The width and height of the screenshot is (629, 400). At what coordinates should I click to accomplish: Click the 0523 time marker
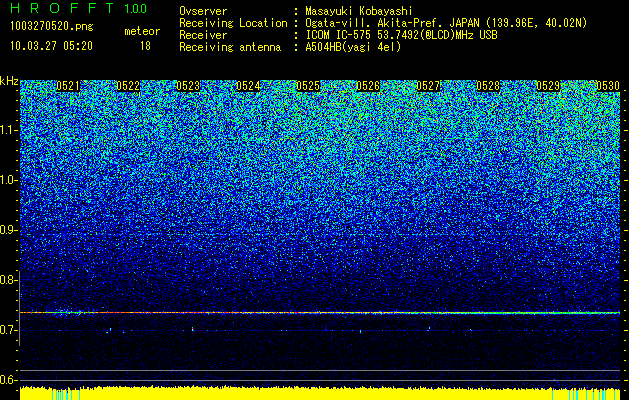(188, 86)
